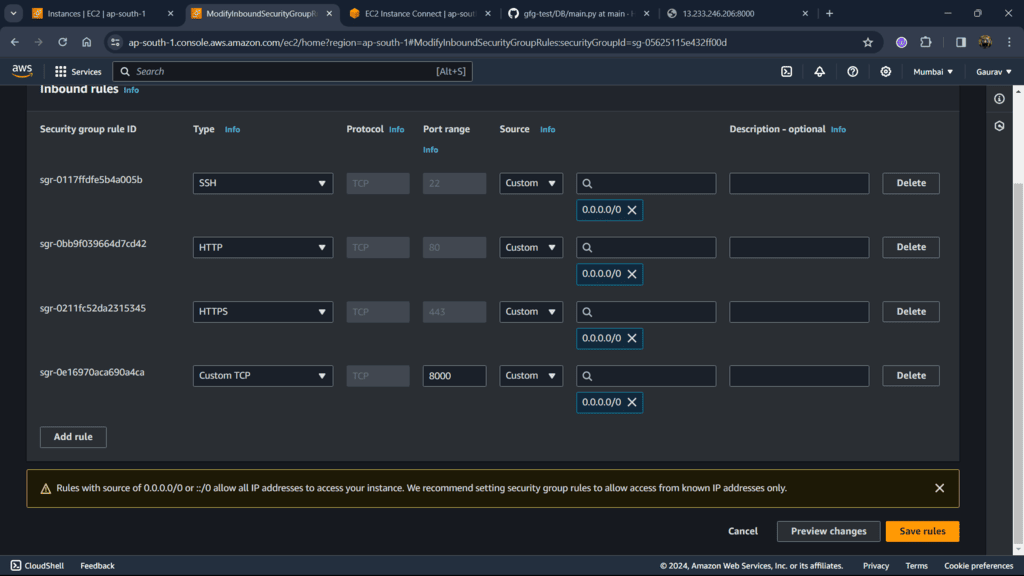Open the Mumbai region selector
The image size is (1024, 576).
[x=933, y=71]
